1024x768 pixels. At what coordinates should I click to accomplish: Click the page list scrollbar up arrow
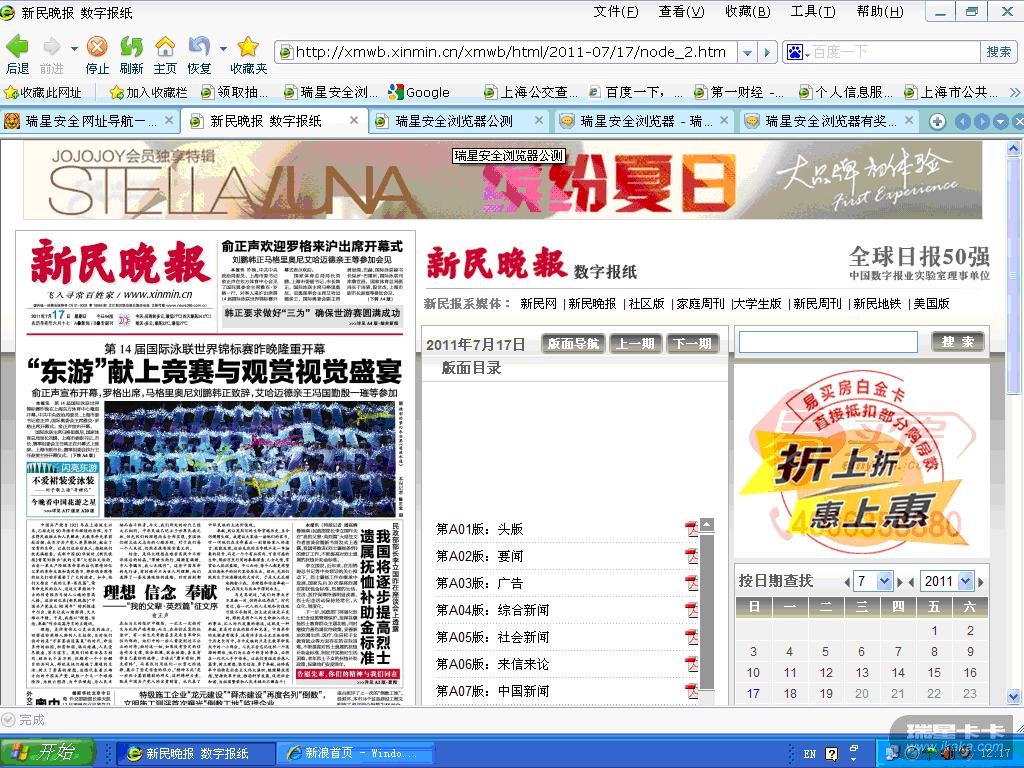coord(707,526)
